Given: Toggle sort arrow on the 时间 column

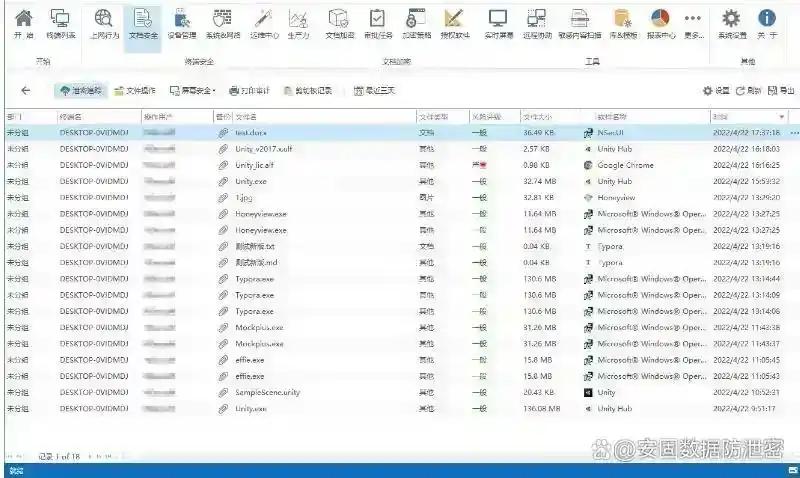Looking at the screenshot, I should (781, 117).
